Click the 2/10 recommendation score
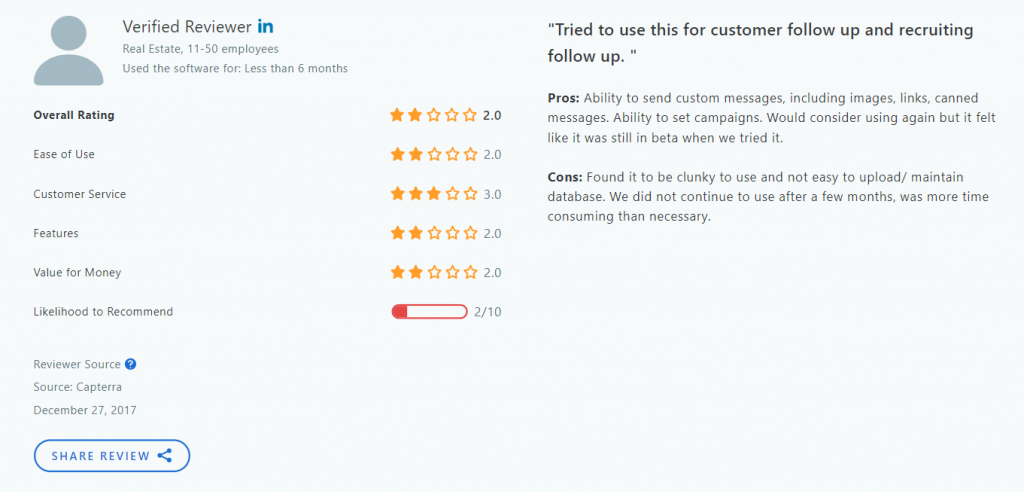This screenshot has width=1024, height=494. (488, 312)
